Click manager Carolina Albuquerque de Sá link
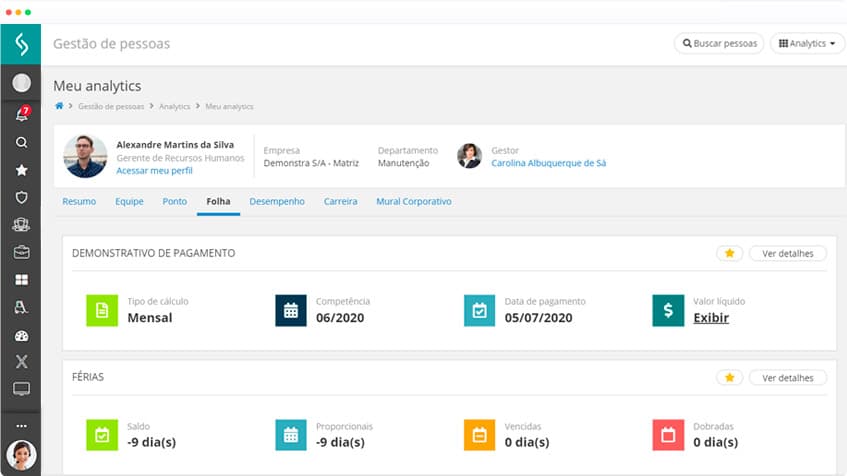 tap(548, 163)
